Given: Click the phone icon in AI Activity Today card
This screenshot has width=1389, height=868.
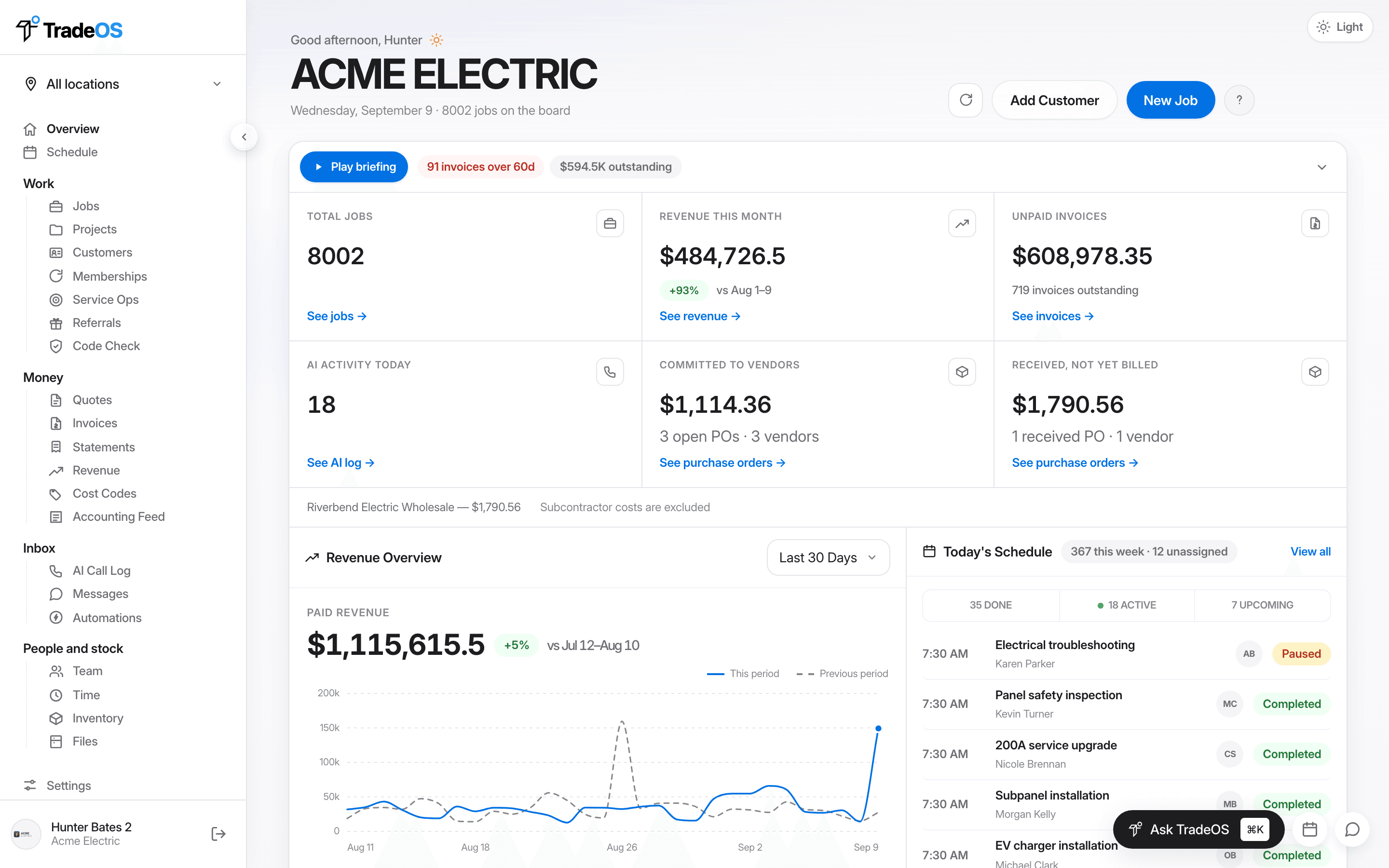Looking at the screenshot, I should click(x=610, y=372).
